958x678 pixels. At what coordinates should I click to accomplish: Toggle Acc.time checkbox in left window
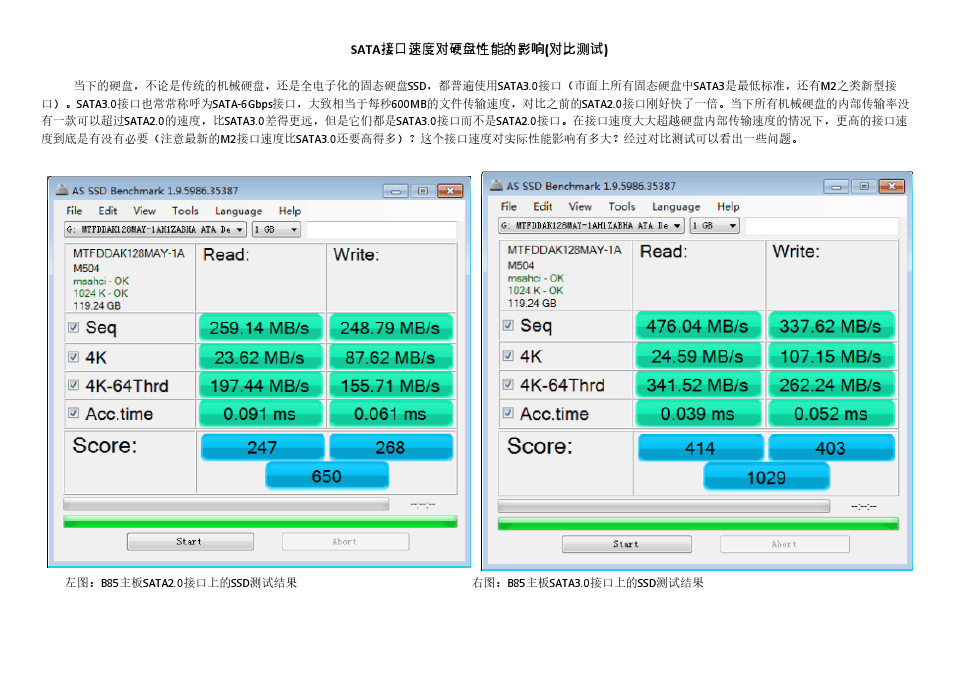[73, 413]
